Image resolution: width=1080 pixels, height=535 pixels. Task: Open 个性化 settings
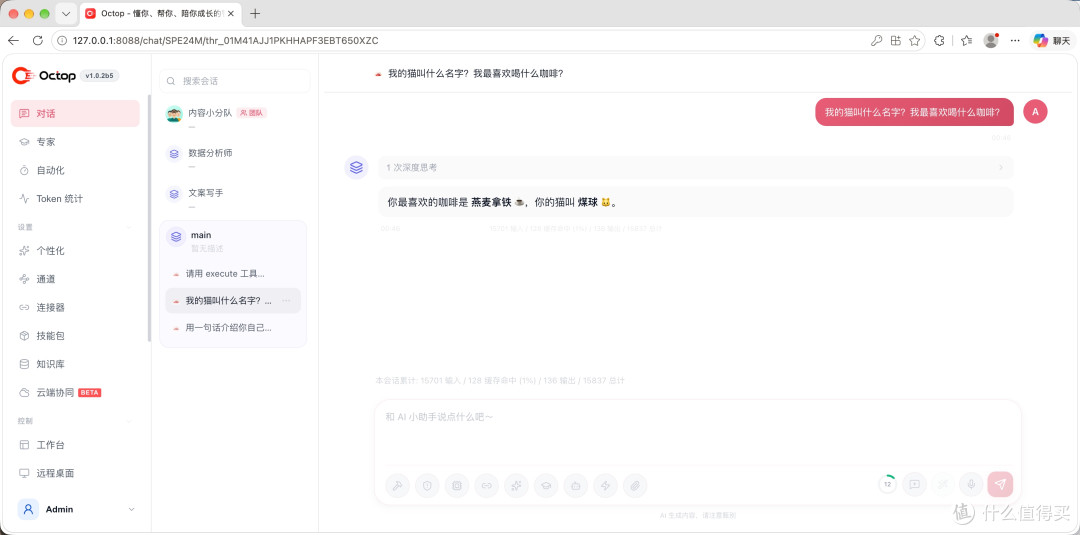point(75,251)
